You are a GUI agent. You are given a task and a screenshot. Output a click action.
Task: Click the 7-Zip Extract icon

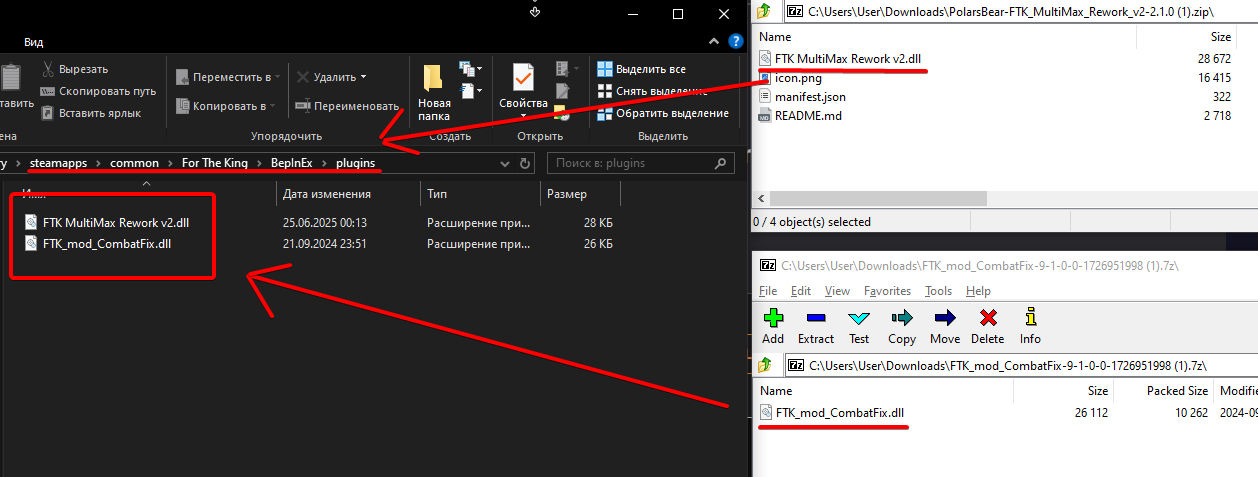[815, 318]
